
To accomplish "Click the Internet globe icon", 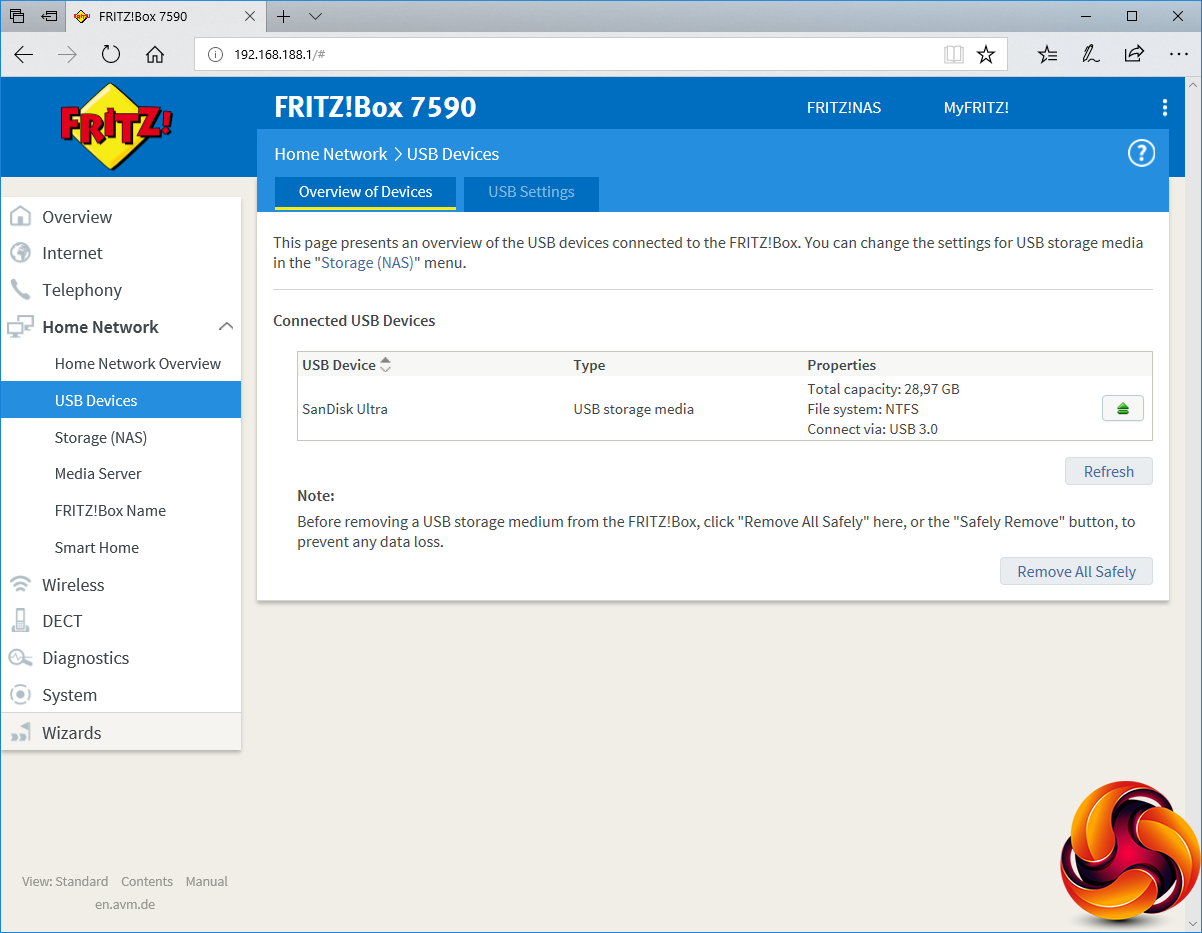I will point(19,253).
